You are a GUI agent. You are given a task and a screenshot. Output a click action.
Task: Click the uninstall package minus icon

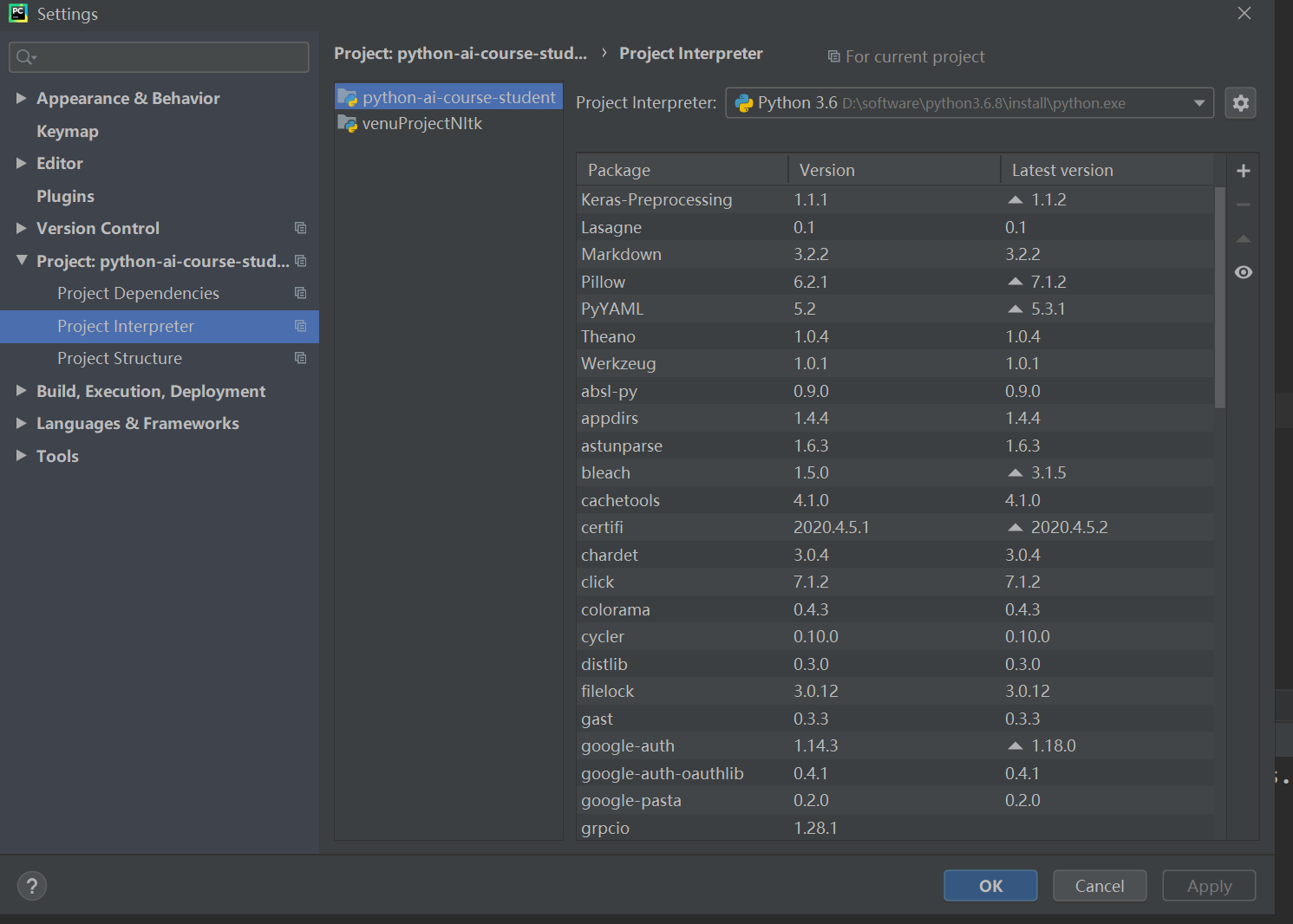(x=1243, y=205)
